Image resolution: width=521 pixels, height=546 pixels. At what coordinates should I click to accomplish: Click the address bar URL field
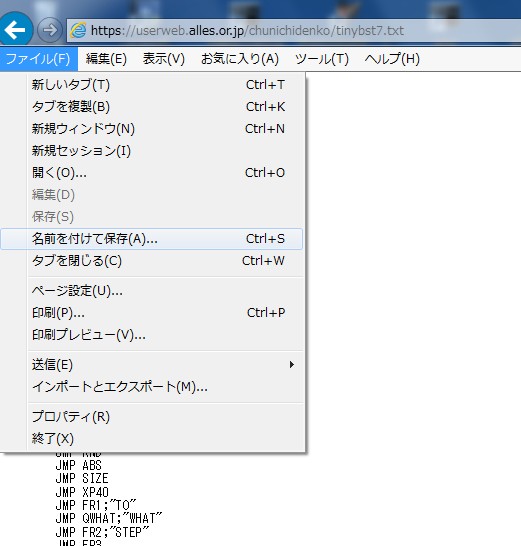click(294, 31)
